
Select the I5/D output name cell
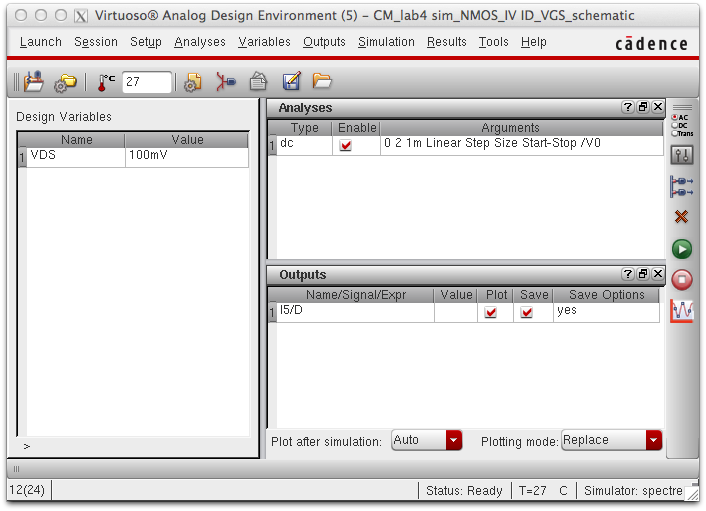pyautogui.click(x=355, y=312)
